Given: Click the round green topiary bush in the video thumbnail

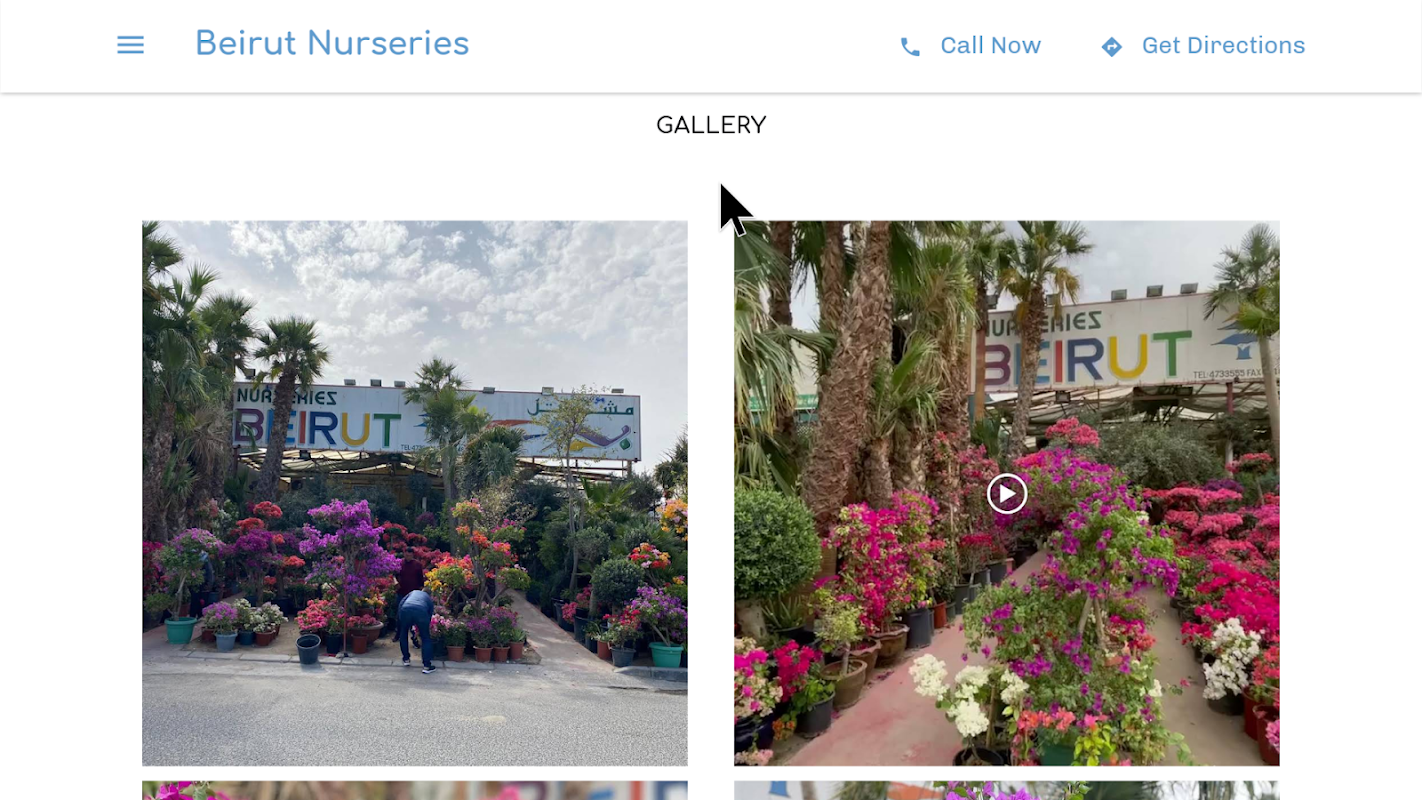Looking at the screenshot, I should point(775,543).
